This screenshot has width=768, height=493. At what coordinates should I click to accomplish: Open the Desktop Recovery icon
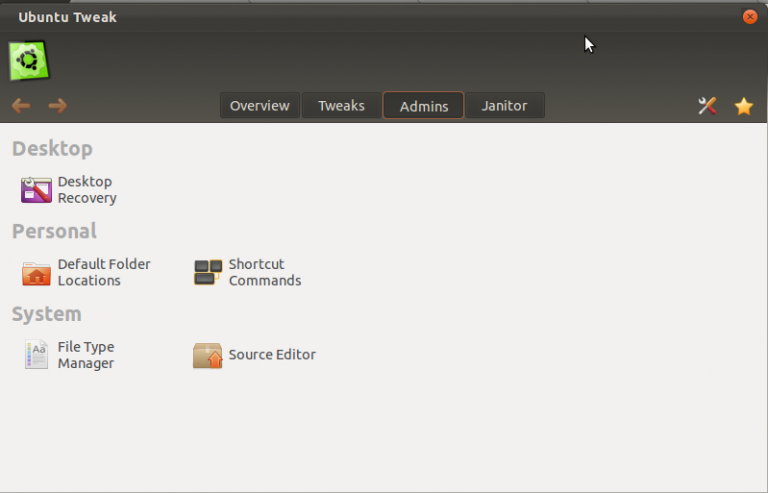[36, 190]
